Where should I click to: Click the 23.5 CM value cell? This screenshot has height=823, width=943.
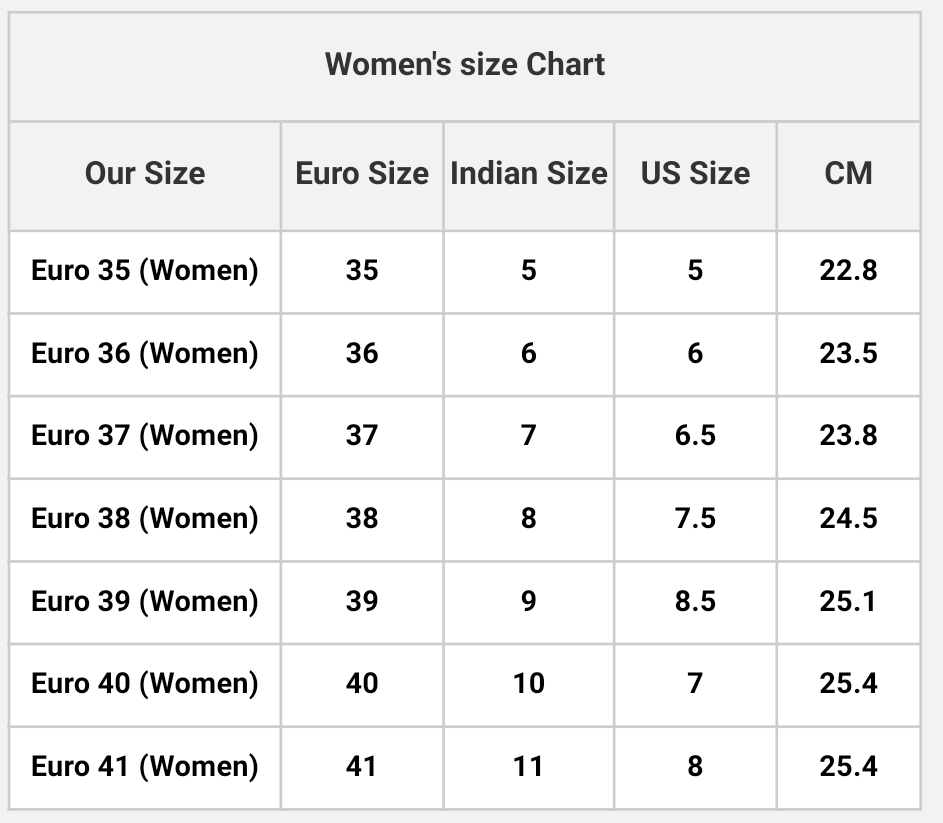[x=848, y=353]
